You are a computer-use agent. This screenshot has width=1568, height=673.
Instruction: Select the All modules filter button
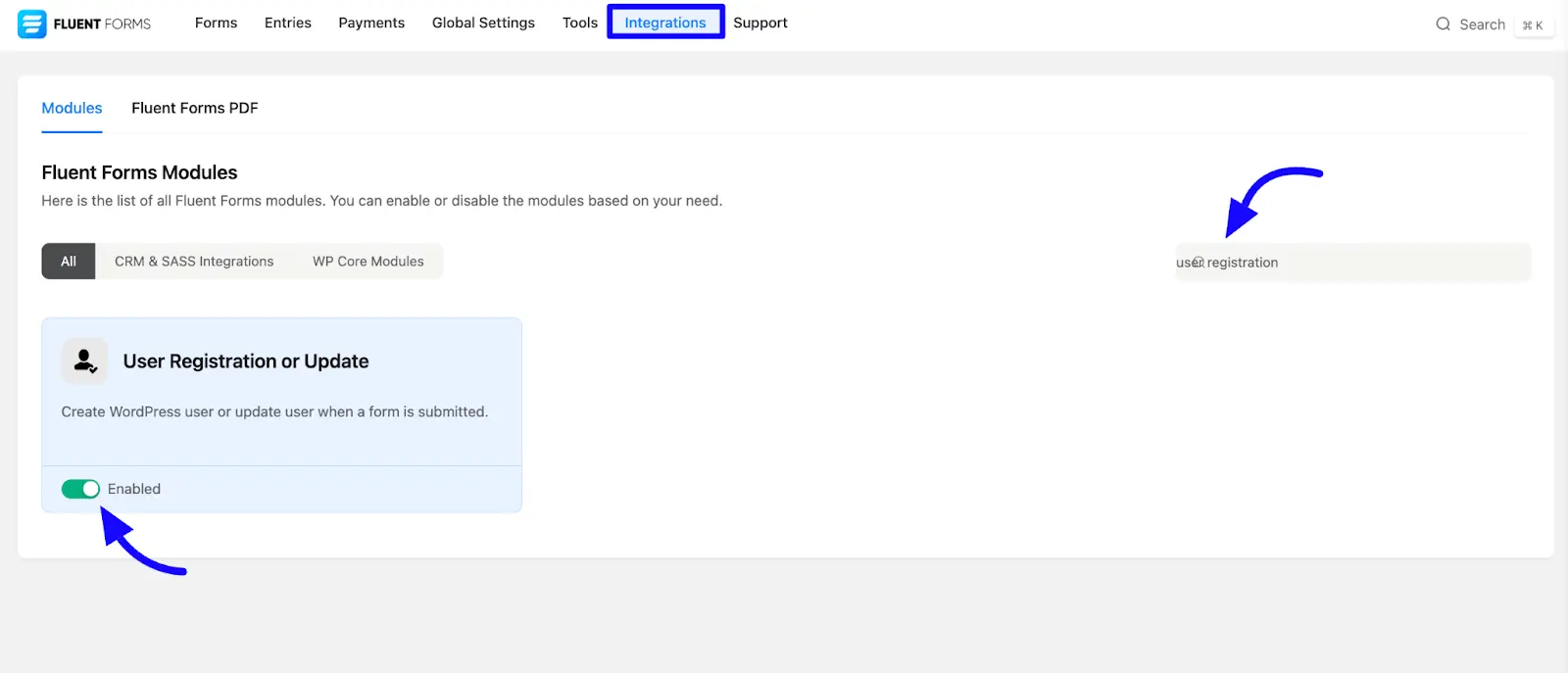point(69,262)
